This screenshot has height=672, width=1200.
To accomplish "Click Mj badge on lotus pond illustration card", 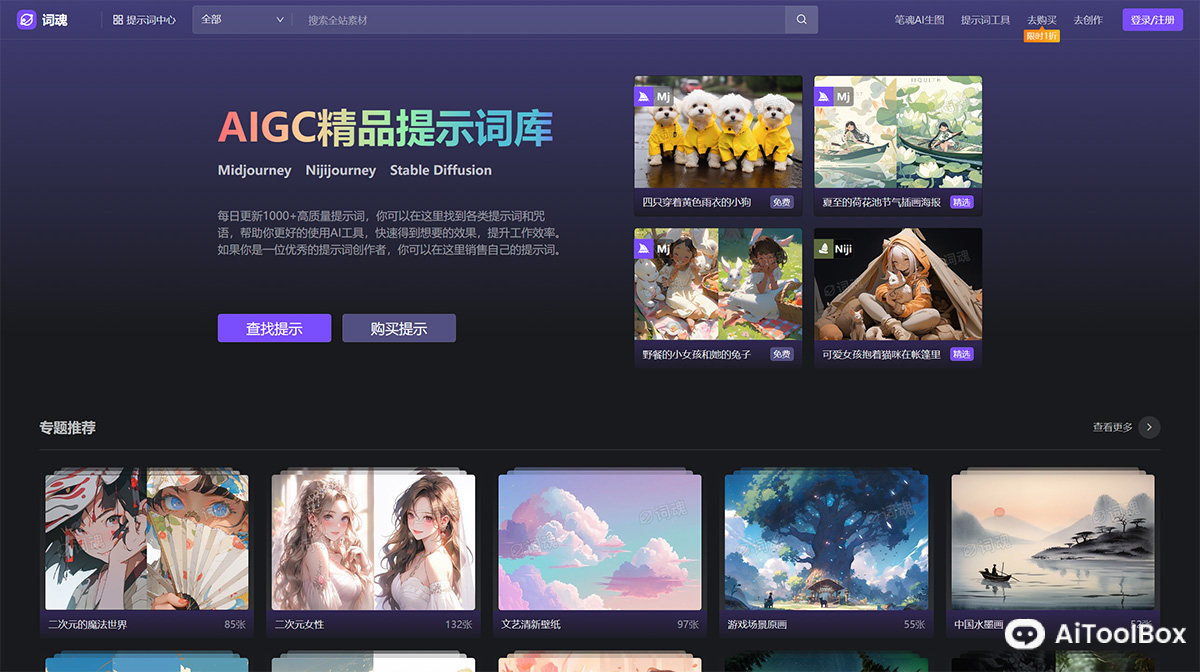I will (x=833, y=97).
